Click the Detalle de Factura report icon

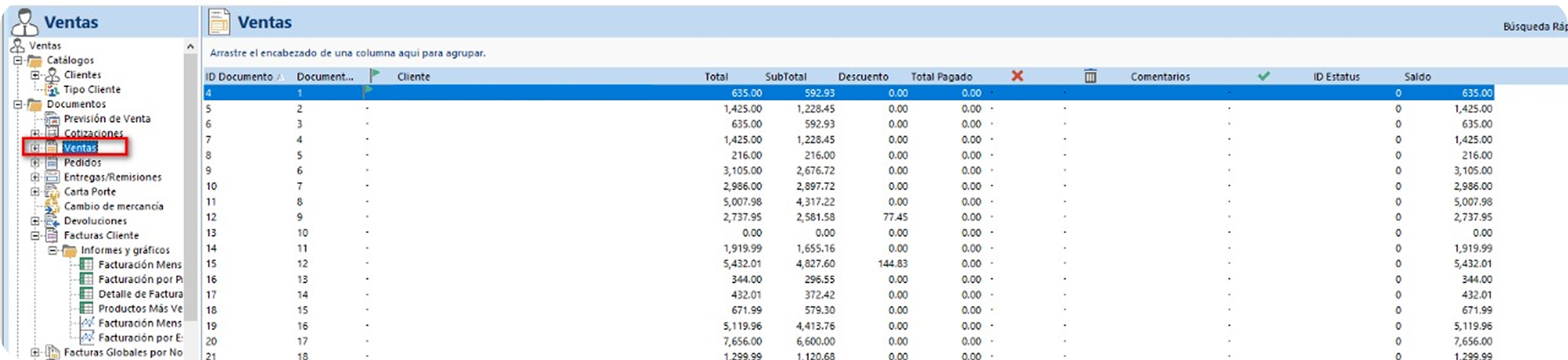click(x=87, y=294)
